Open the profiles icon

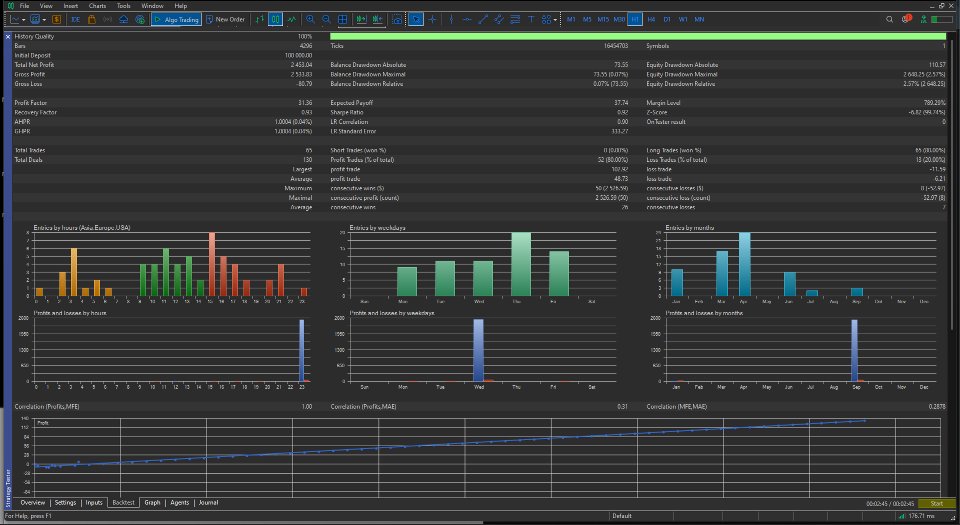pyautogui.click(x=36, y=20)
